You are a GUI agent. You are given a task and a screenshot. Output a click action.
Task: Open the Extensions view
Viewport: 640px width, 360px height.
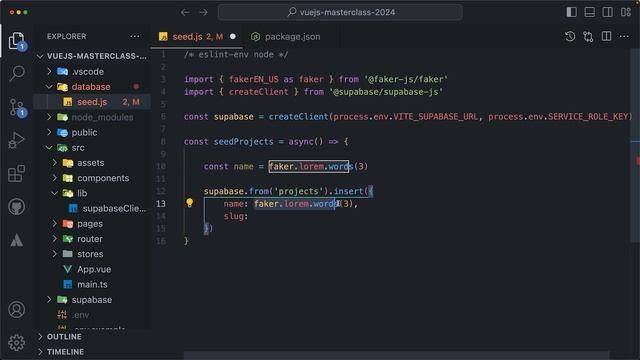[16, 173]
